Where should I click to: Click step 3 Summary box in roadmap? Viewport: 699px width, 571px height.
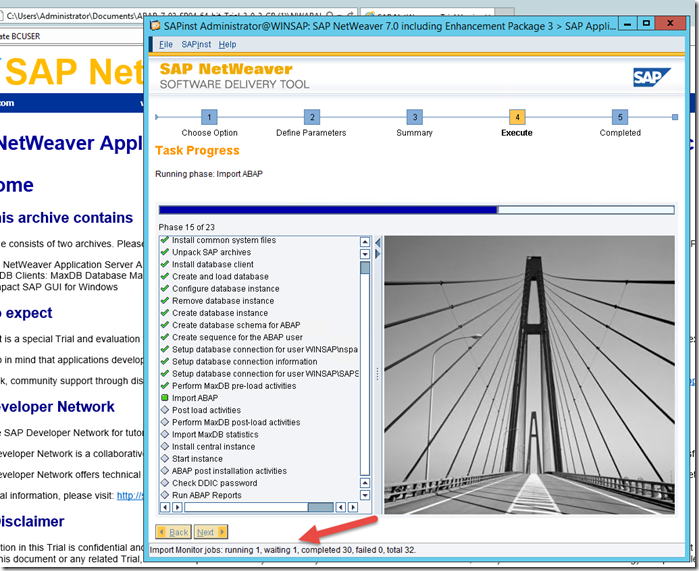[414, 117]
